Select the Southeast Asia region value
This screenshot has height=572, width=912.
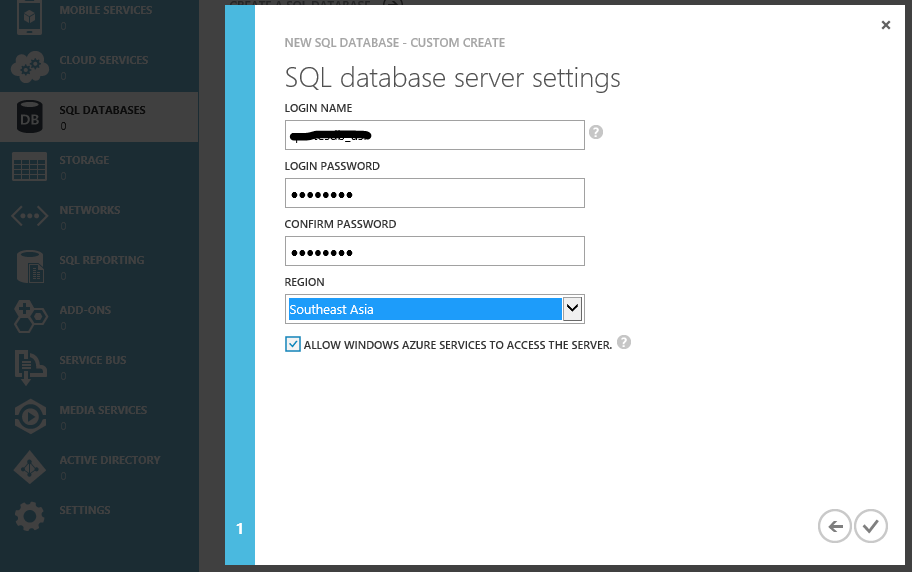coord(425,309)
